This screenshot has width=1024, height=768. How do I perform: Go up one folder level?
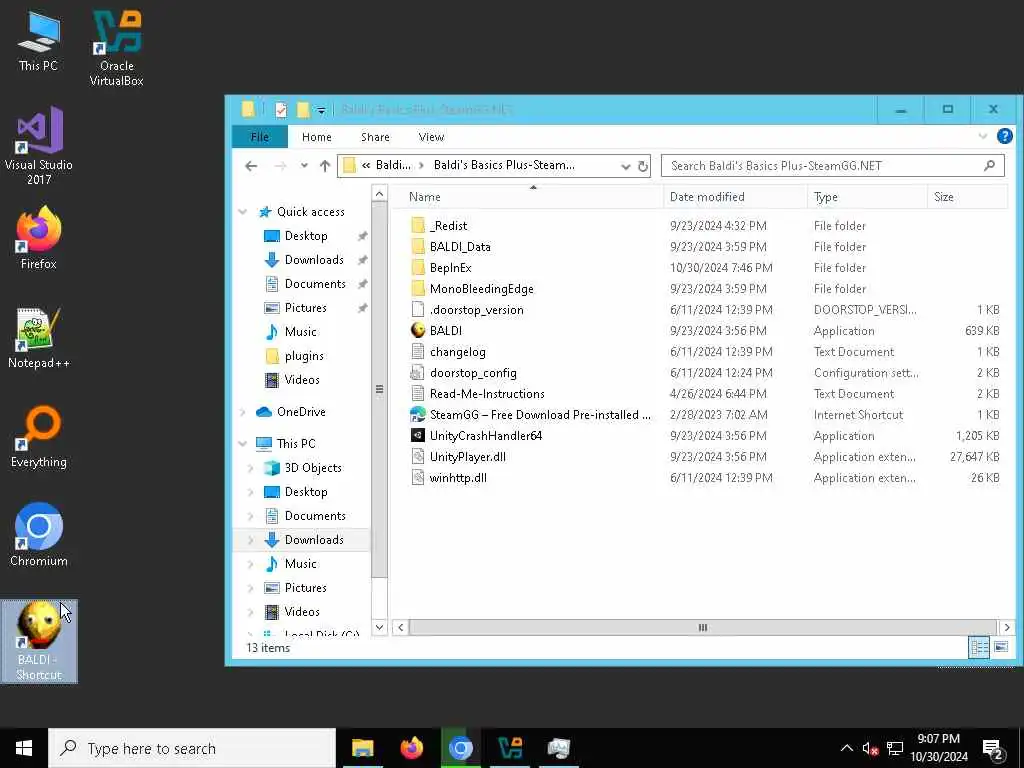pyautogui.click(x=325, y=166)
